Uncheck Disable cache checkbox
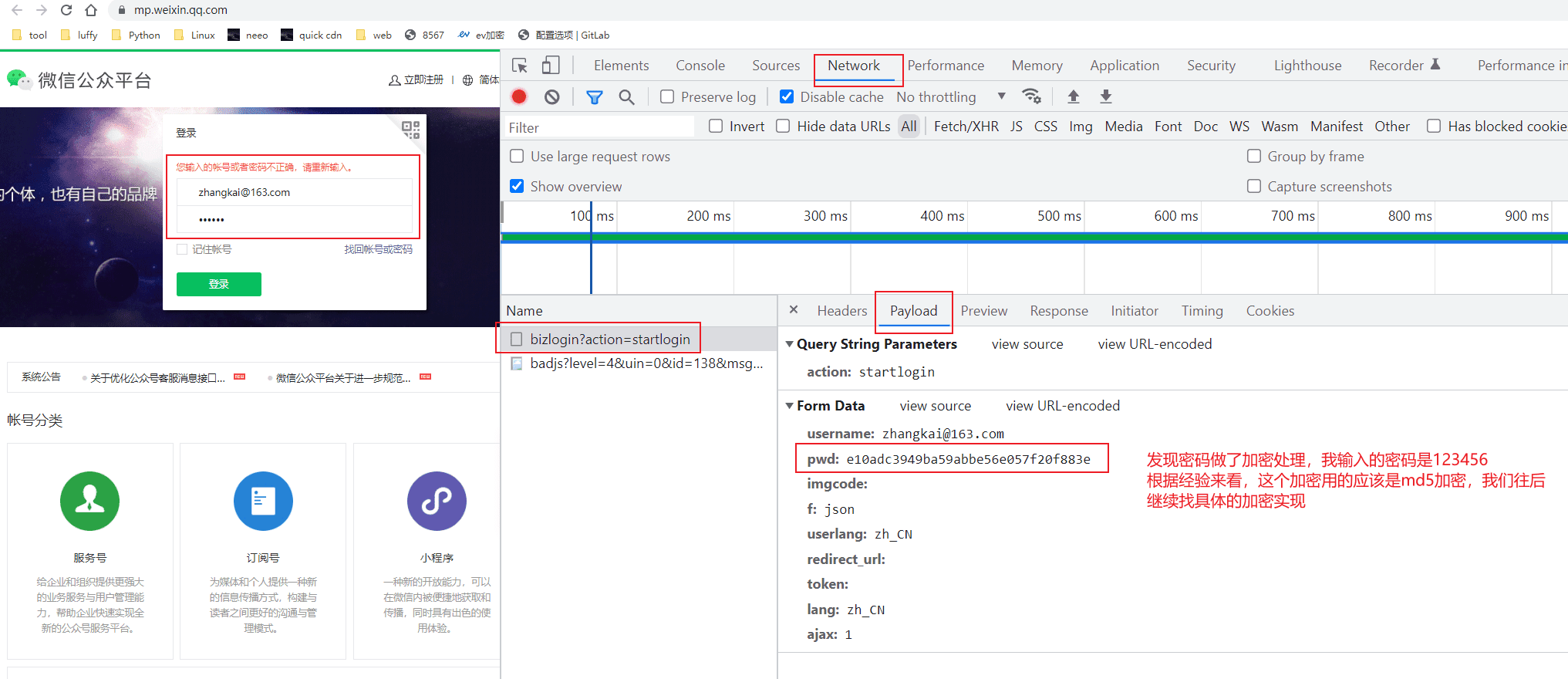 787,96
